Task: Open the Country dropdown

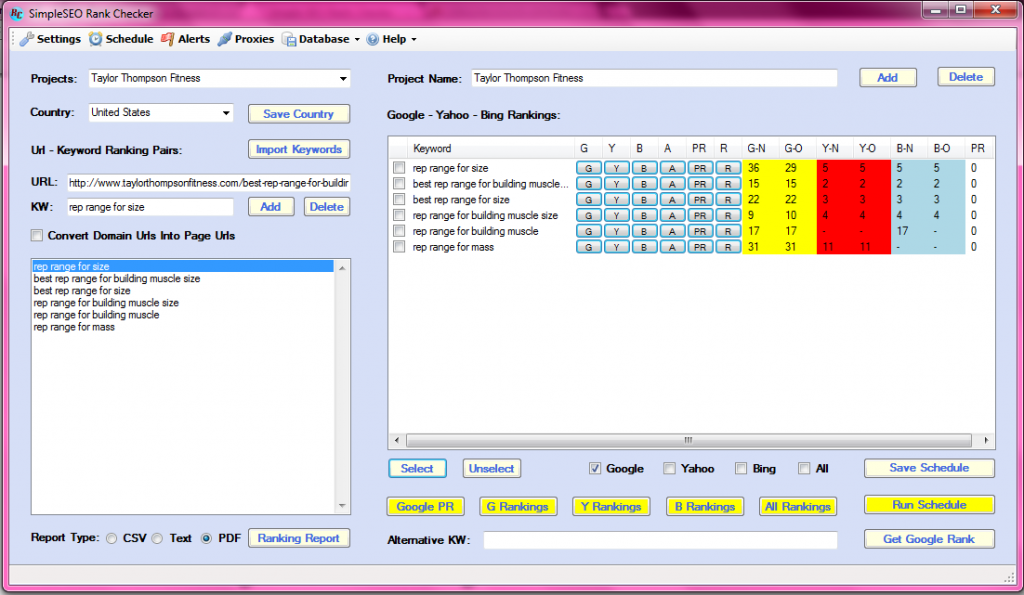Action: [226, 113]
